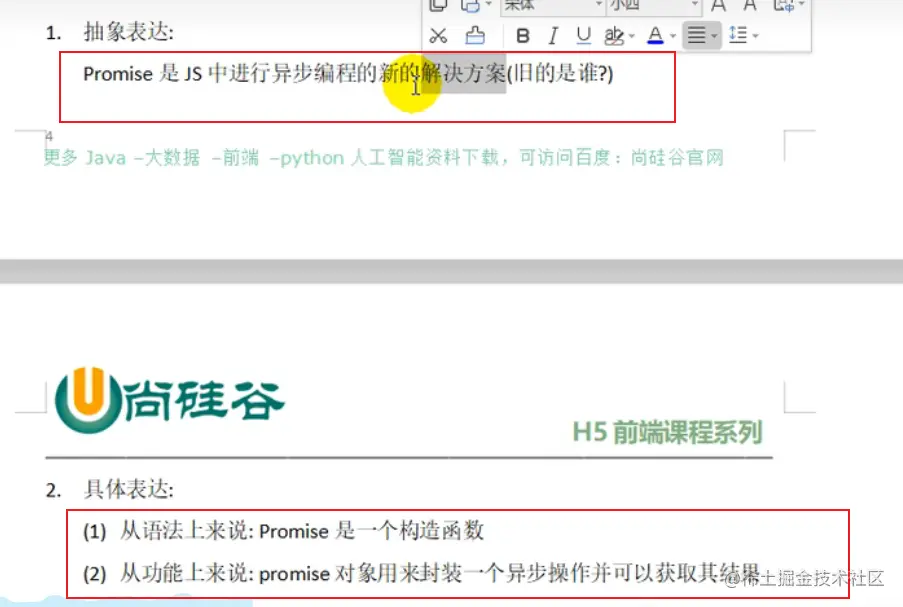The height and width of the screenshot is (607, 903).
Task: Click the text '(旧的是谁?)'
Action: pyautogui.click(x=560, y=73)
